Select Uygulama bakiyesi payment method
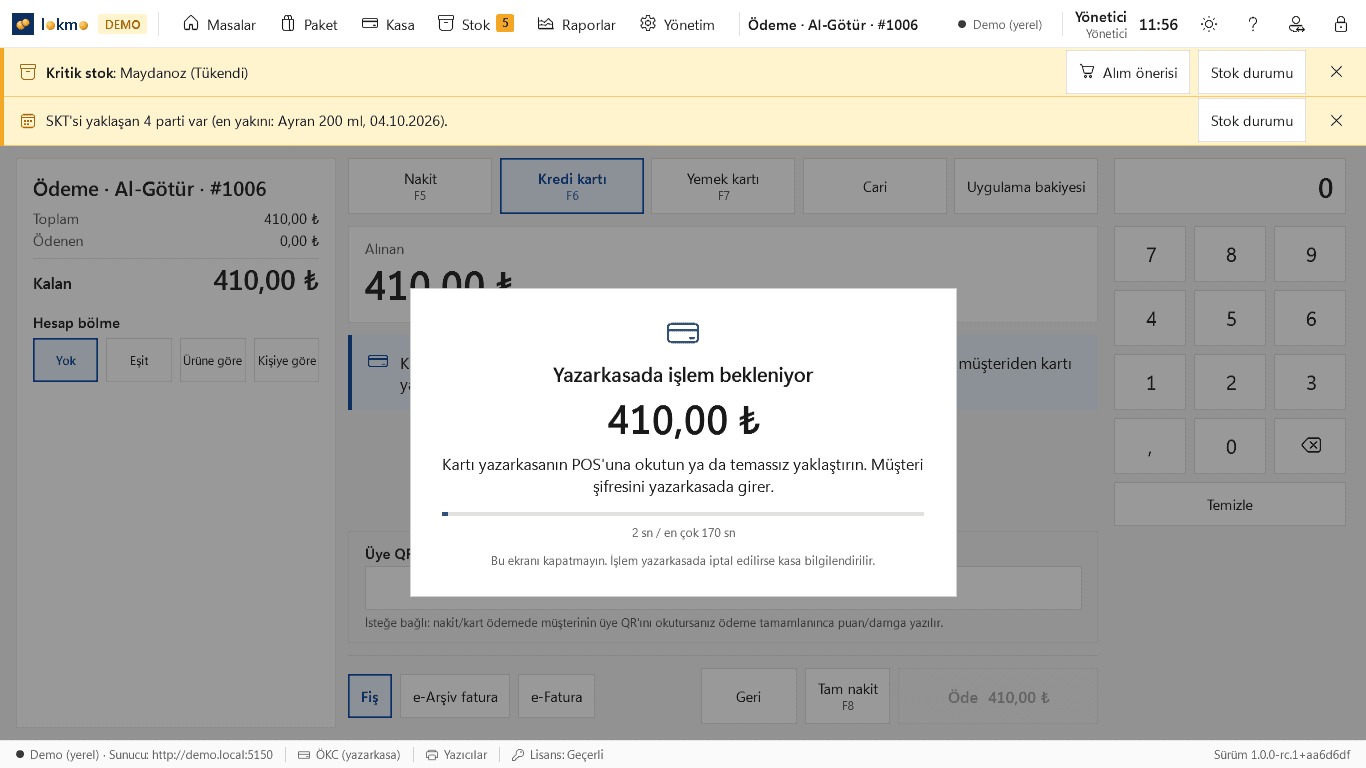Image resolution: width=1366 pixels, height=768 pixels. 1026,186
